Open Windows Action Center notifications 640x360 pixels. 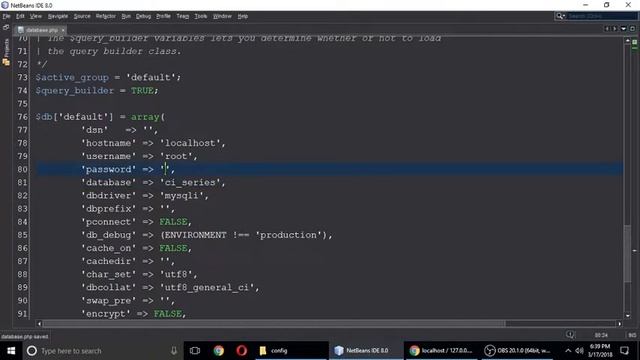pyautogui.click(x=624, y=351)
